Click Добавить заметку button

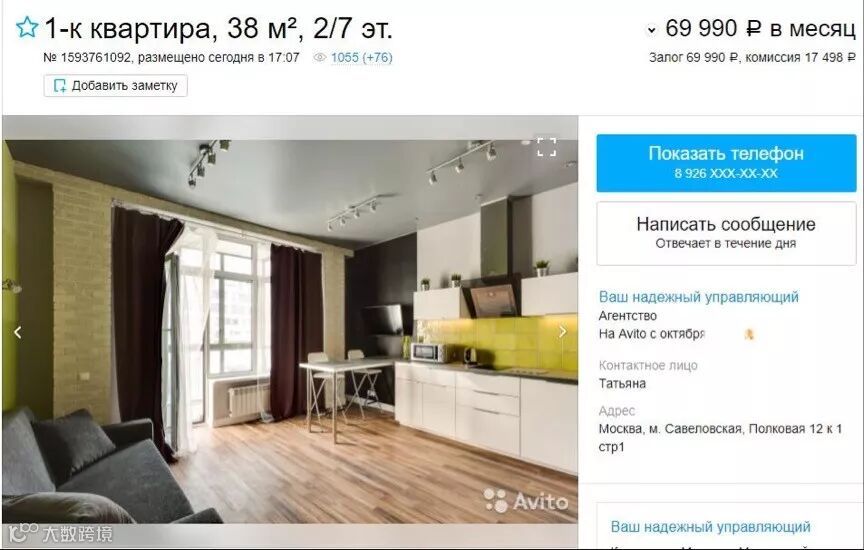click(x=116, y=86)
